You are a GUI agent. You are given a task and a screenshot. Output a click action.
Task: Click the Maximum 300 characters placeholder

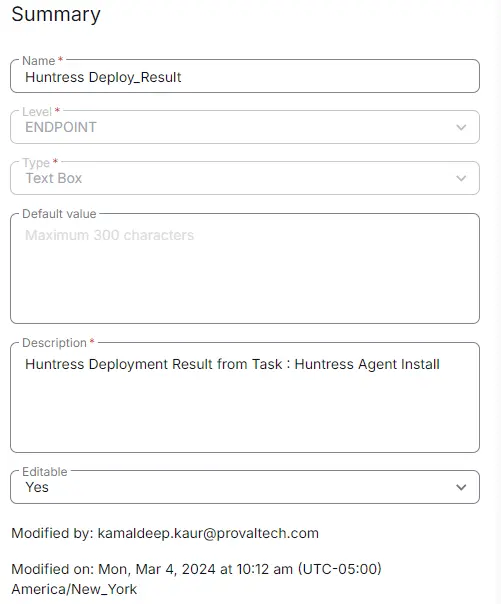pyautogui.click(x=109, y=235)
